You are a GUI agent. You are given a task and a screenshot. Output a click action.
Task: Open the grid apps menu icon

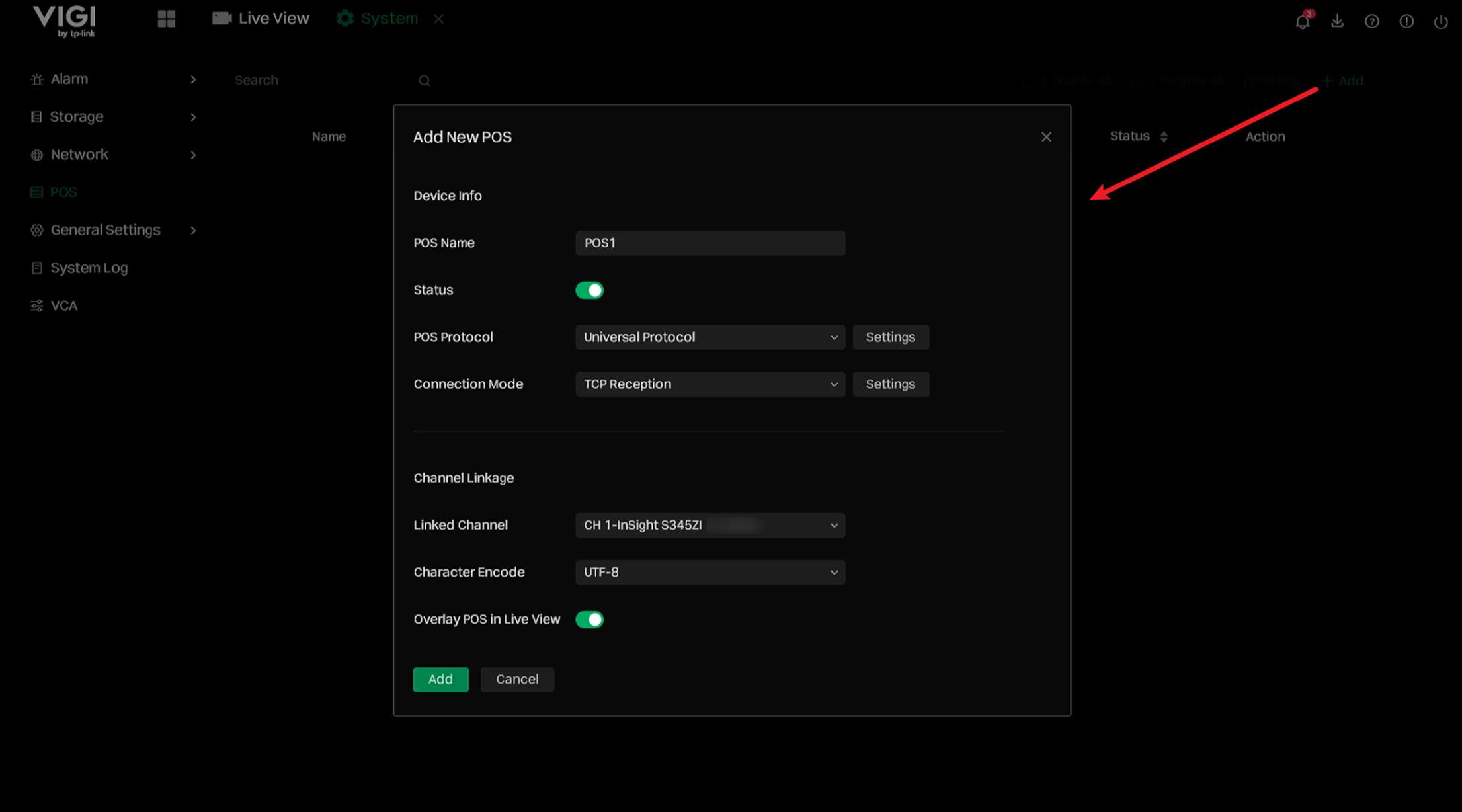tap(167, 19)
